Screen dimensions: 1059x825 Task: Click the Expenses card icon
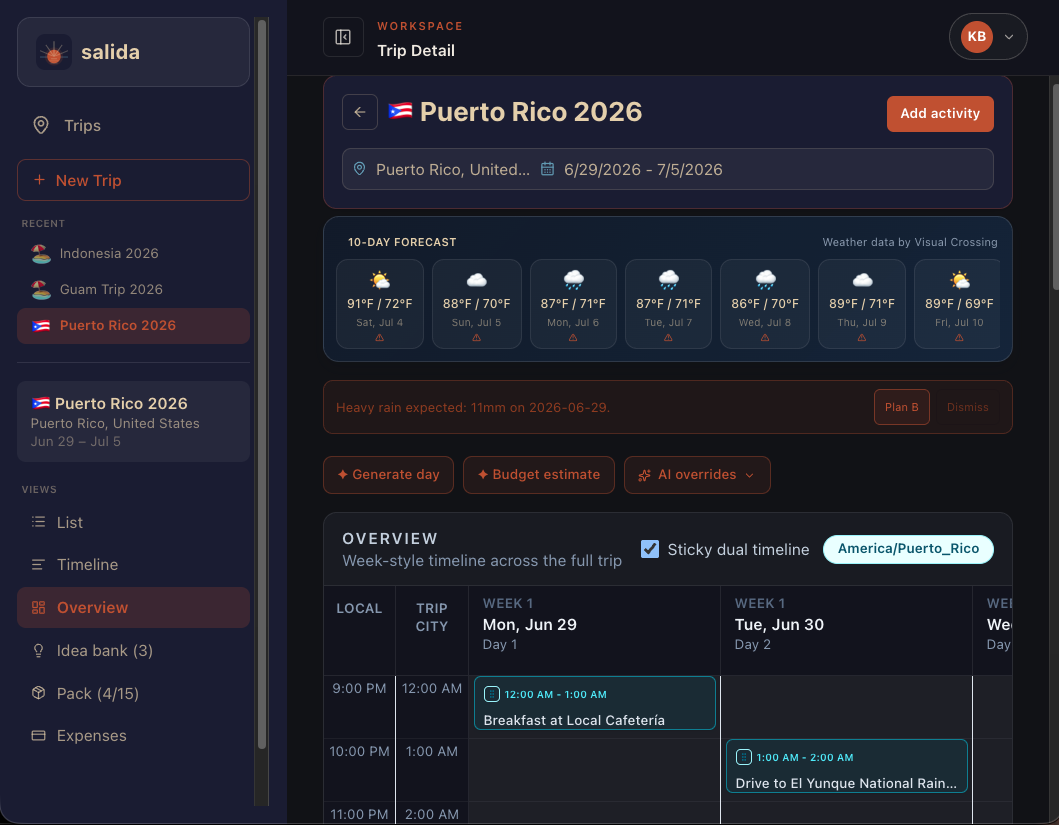pyautogui.click(x=38, y=735)
